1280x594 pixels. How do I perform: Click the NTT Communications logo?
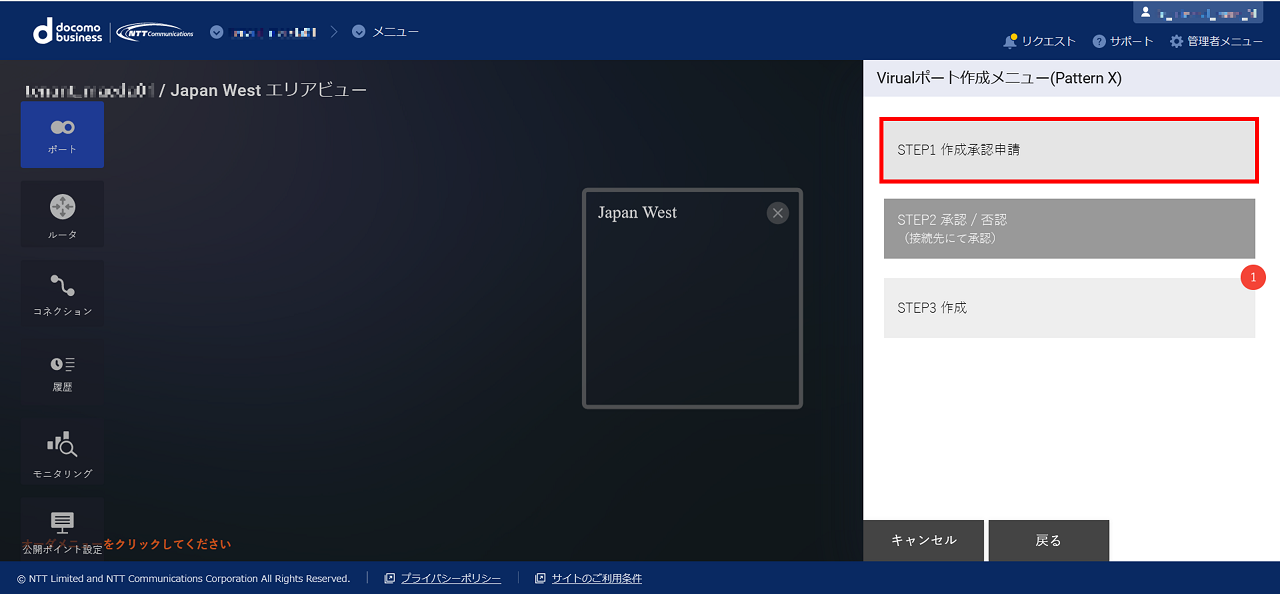click(x=155, y=32)
